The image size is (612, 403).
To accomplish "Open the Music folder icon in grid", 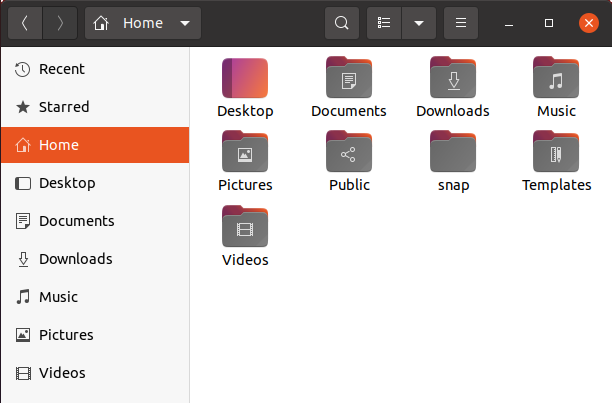I will (x=556, y=78).
